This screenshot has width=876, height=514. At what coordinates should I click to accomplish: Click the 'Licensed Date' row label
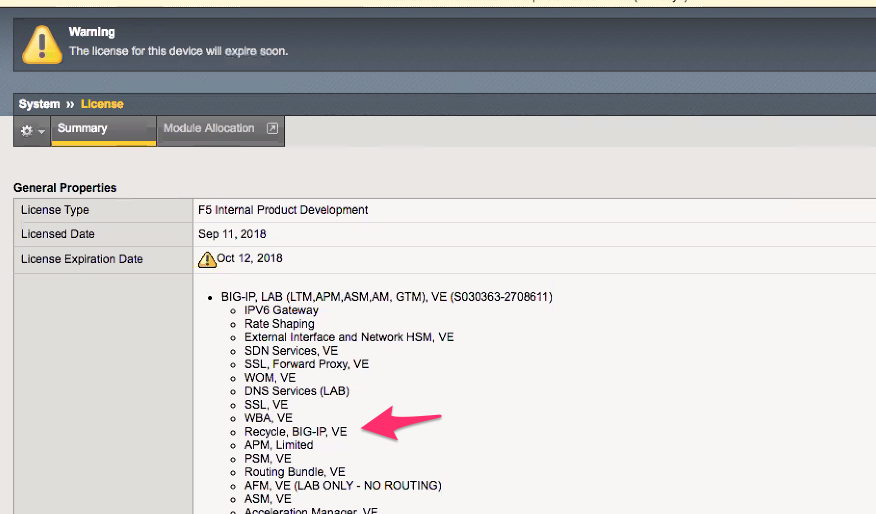tap(58, 234)
